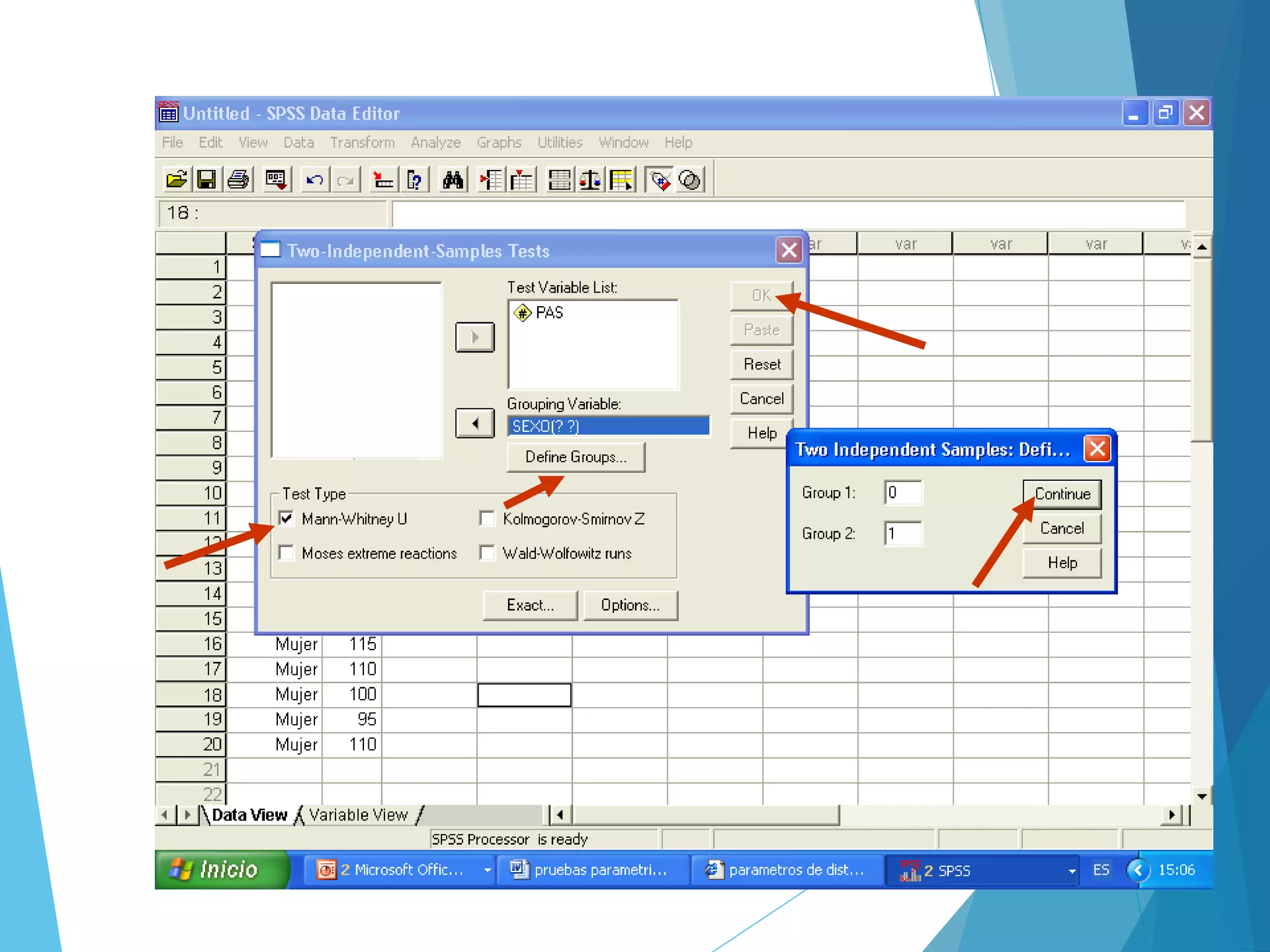Click the right arrow move-variable button

coord(475,337)
